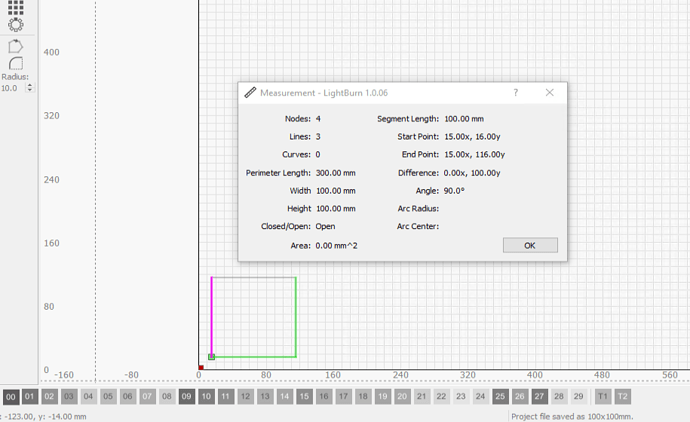Select the Start Point editor tool
Viewport: 690px width, 422px height.
pos(15,46)
